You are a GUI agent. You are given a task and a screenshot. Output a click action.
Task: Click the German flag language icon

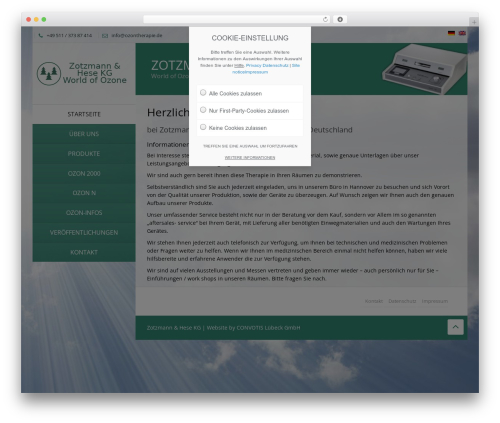tap(451, 33)
